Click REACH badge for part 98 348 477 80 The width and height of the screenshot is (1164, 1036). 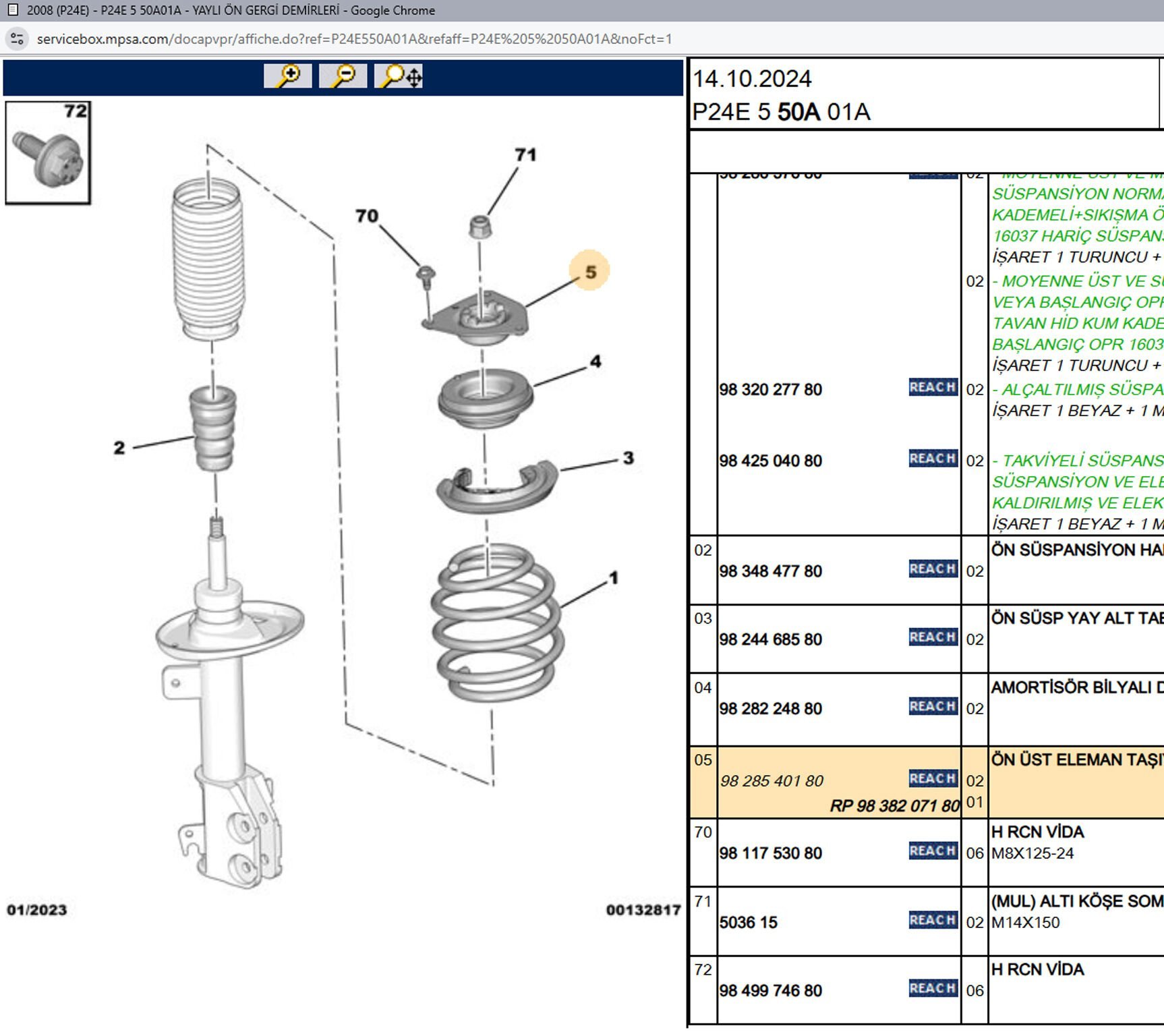click(933, 569)
